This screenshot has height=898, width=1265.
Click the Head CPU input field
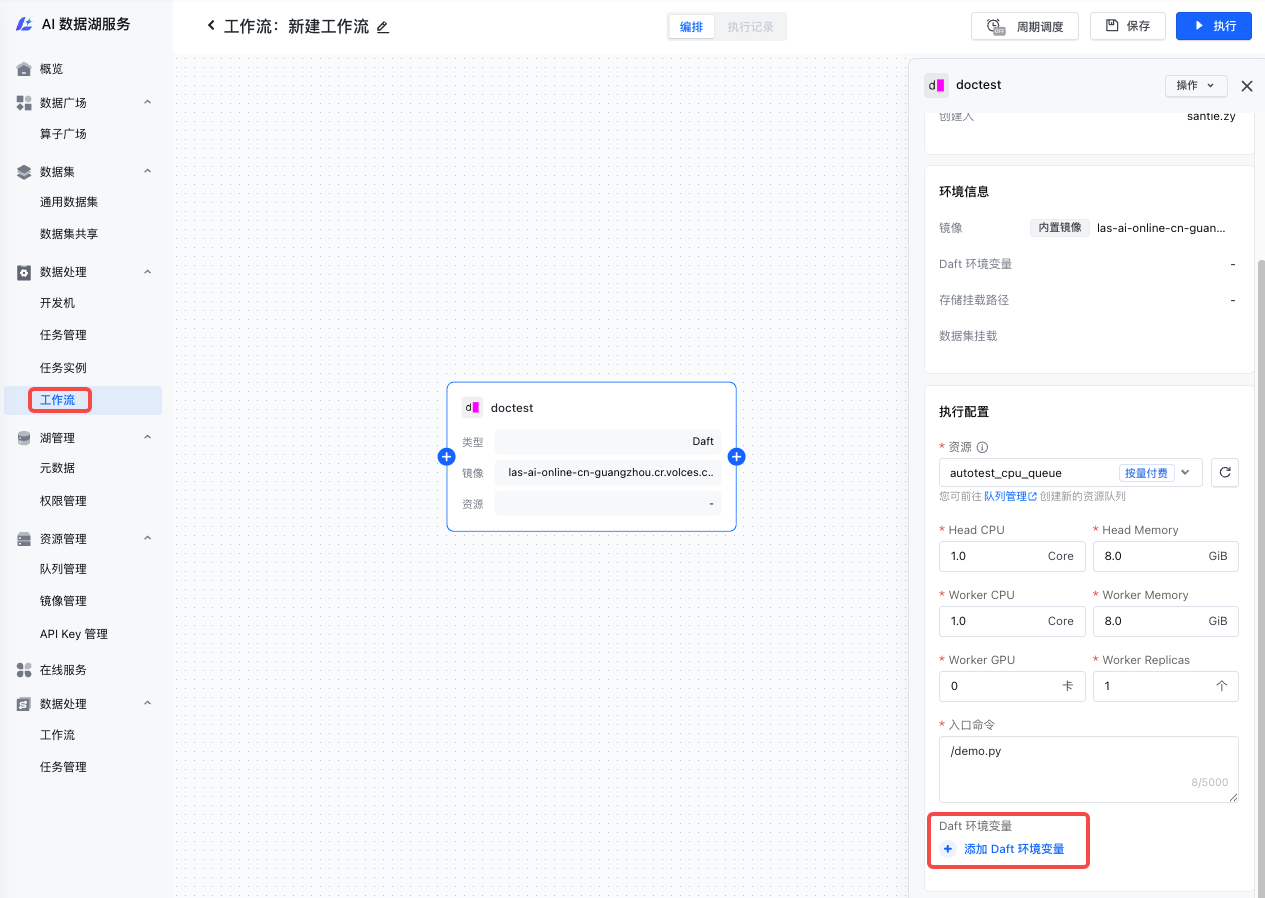[x=1012, y=556]
